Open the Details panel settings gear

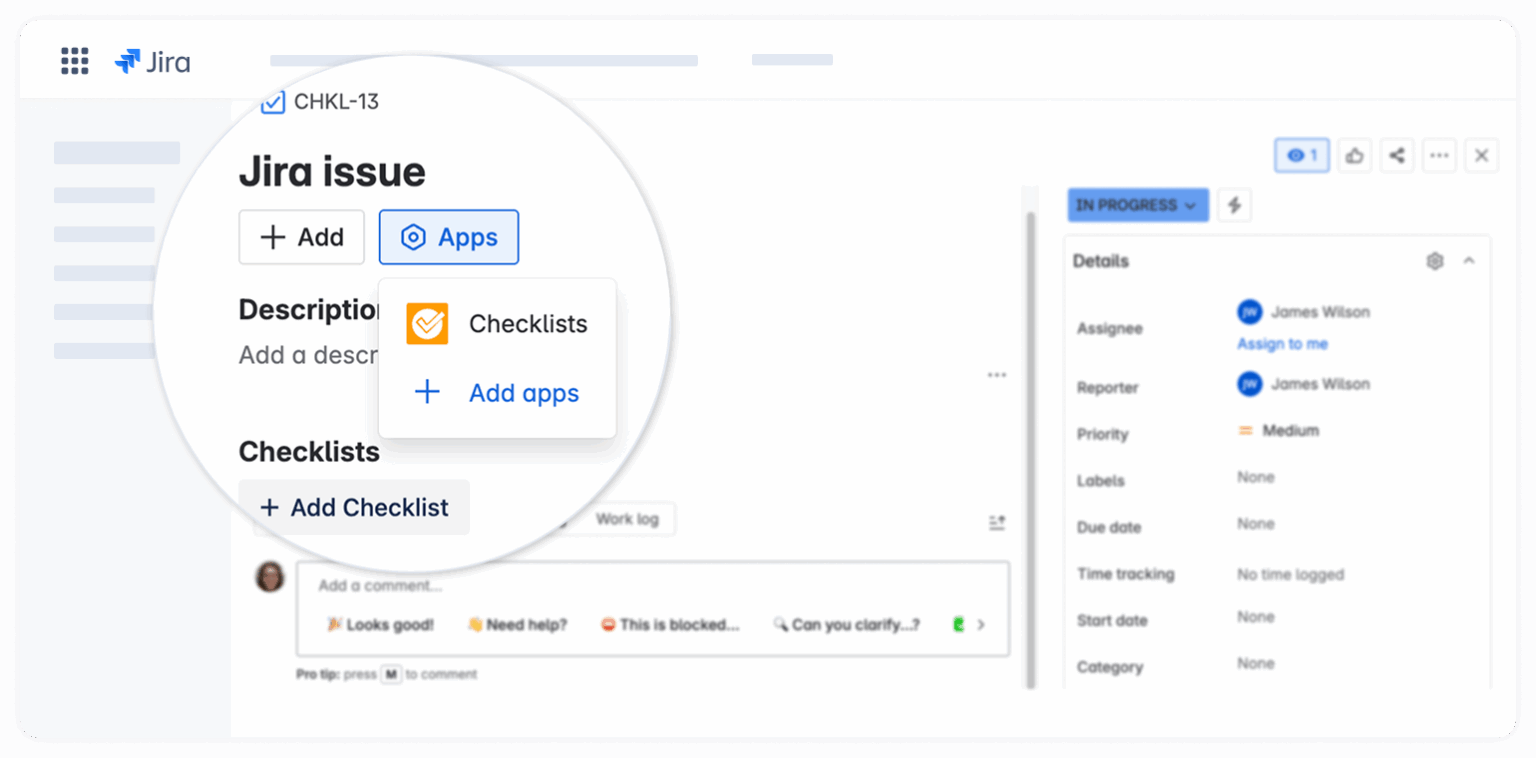click(1435, 261)
